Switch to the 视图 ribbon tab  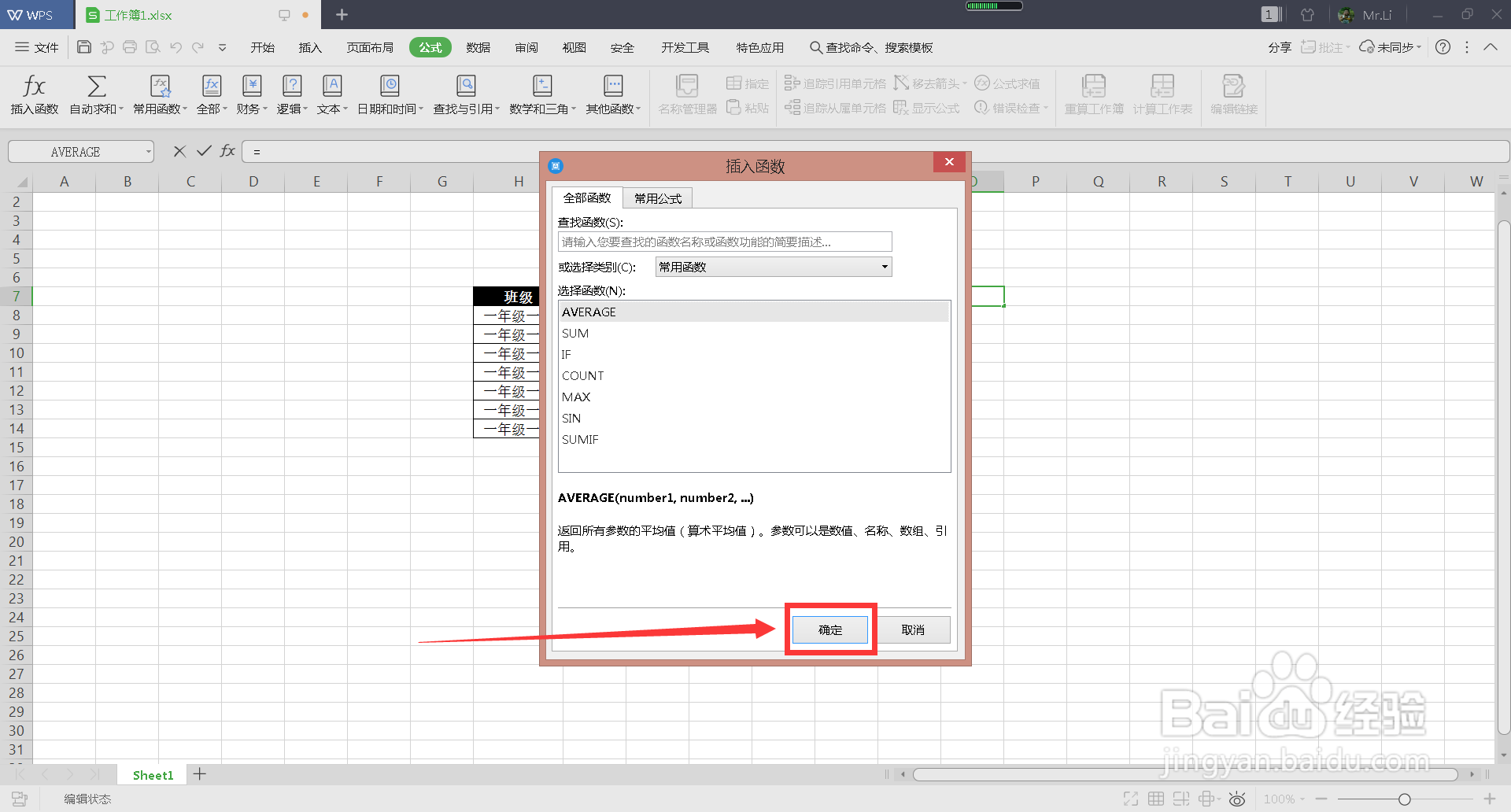[x=574, y=47]
